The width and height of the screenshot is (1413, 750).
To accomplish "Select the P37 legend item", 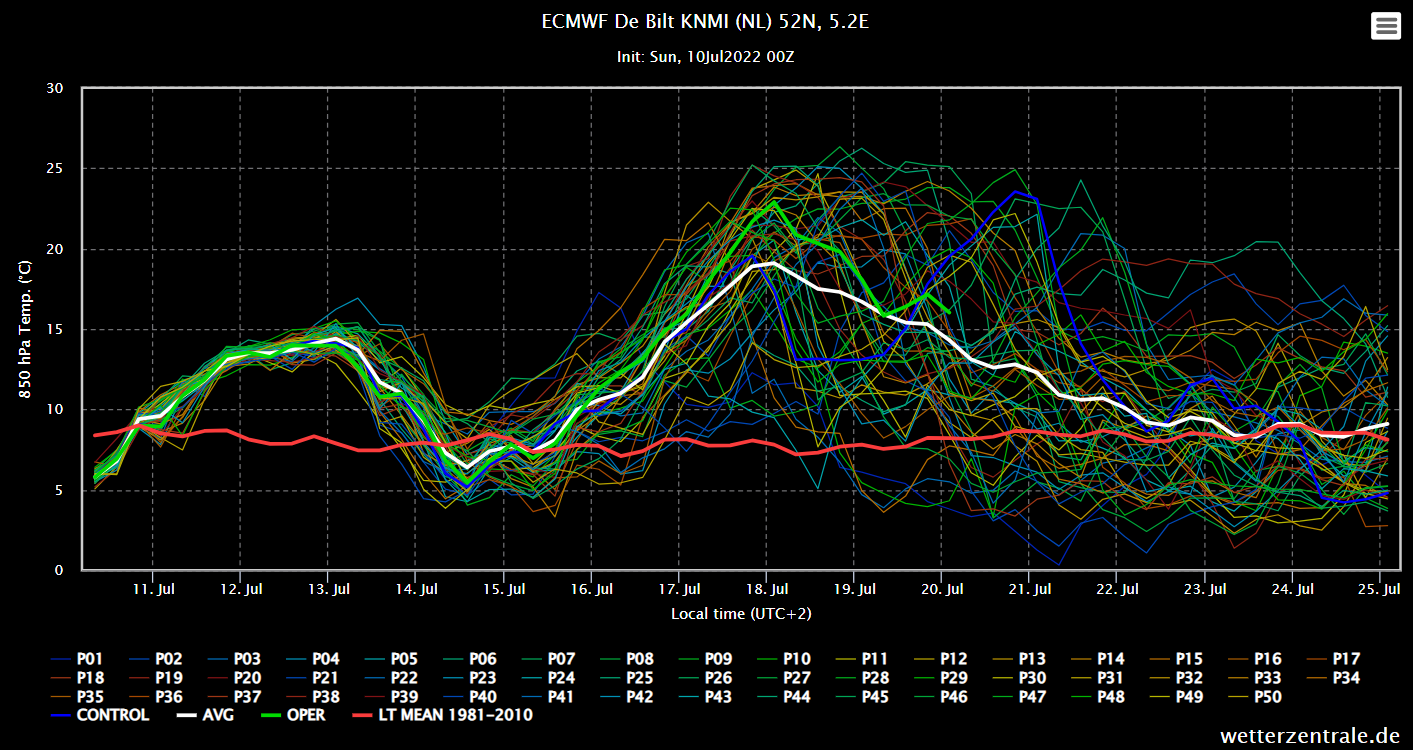I will (x=233, y=697).
